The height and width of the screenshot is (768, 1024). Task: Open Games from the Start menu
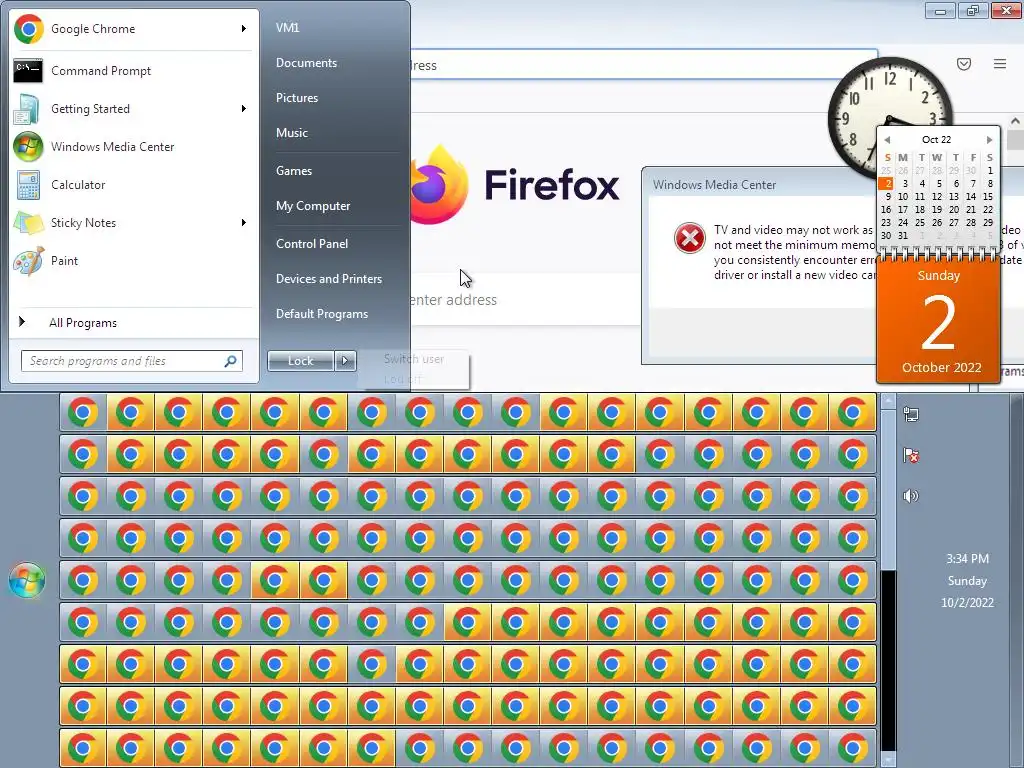pyautogui.click(x=294, y=170)
